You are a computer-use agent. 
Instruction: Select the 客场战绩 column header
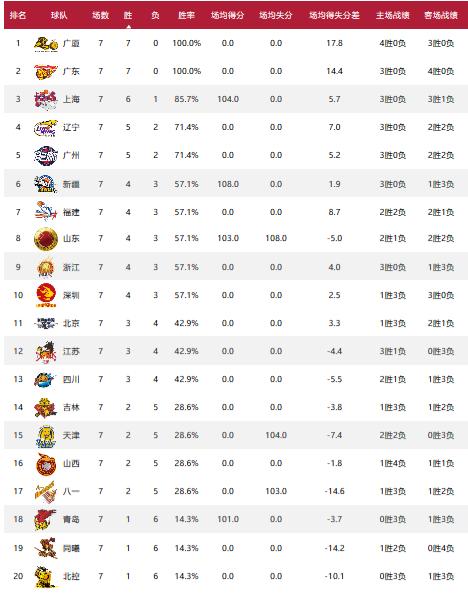click(441, 15)
